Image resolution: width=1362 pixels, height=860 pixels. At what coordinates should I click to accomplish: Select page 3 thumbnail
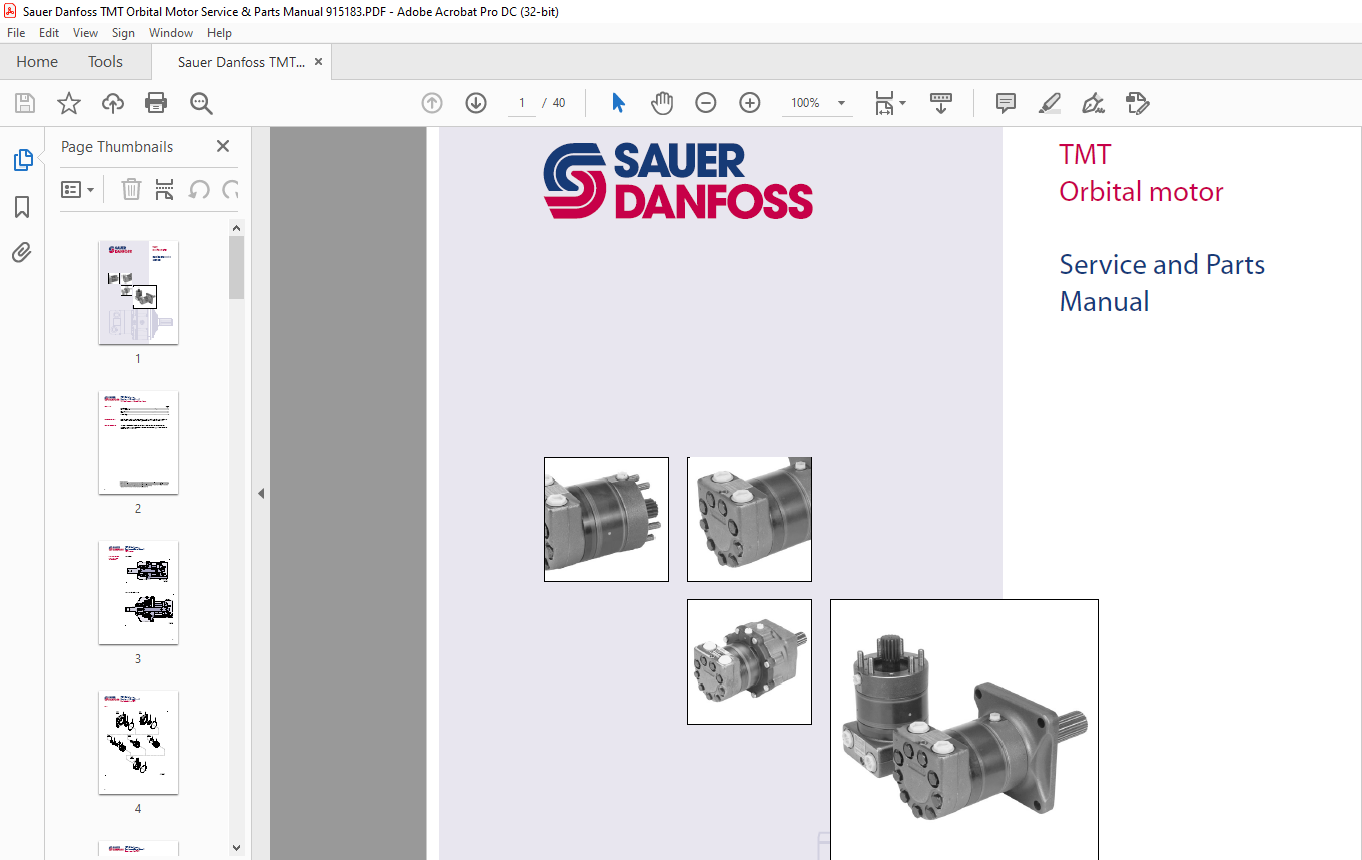[138, 592]
